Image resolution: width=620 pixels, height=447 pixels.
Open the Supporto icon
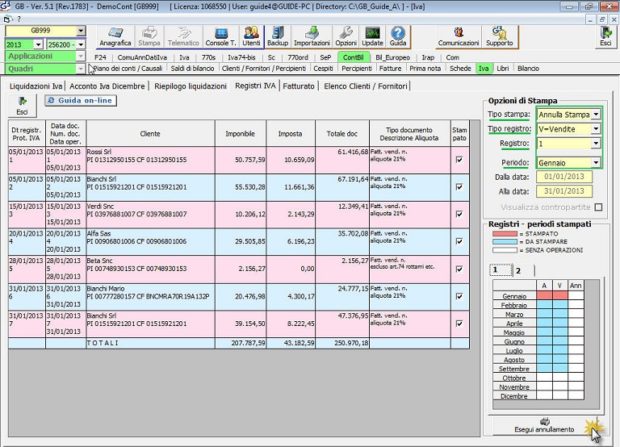point(499,37)
